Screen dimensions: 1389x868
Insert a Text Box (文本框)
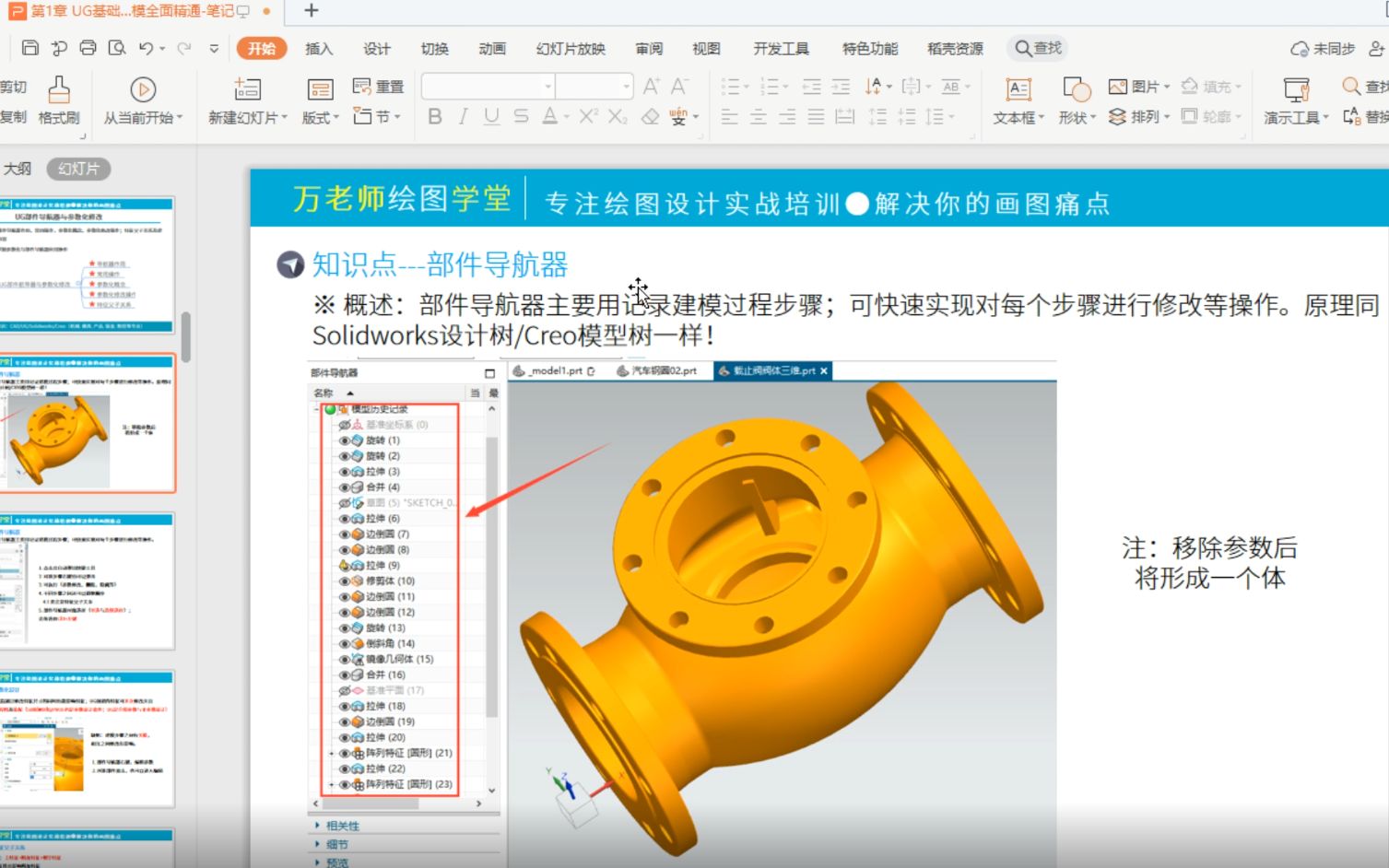click(x=1018, y=100)
